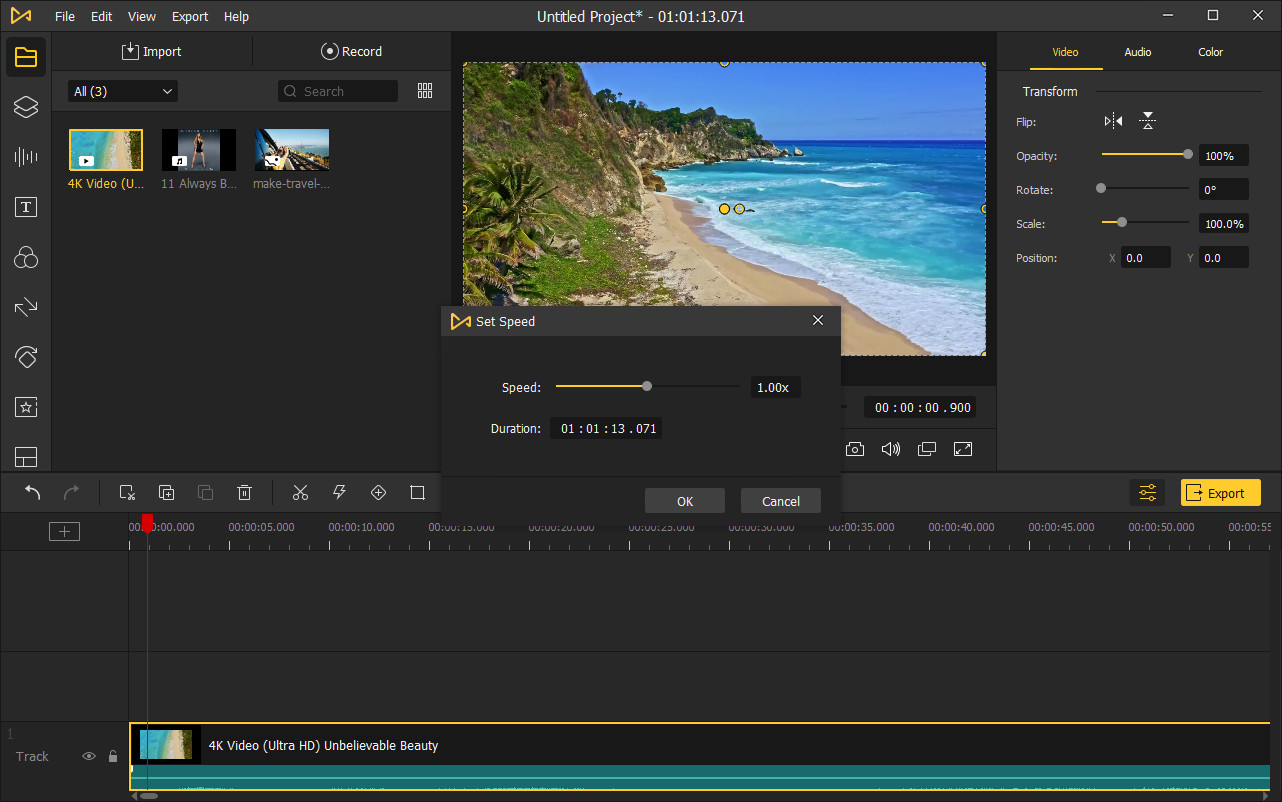Expand preview to fullscreen
This screenshot has width=1282, height=802.
963,448
